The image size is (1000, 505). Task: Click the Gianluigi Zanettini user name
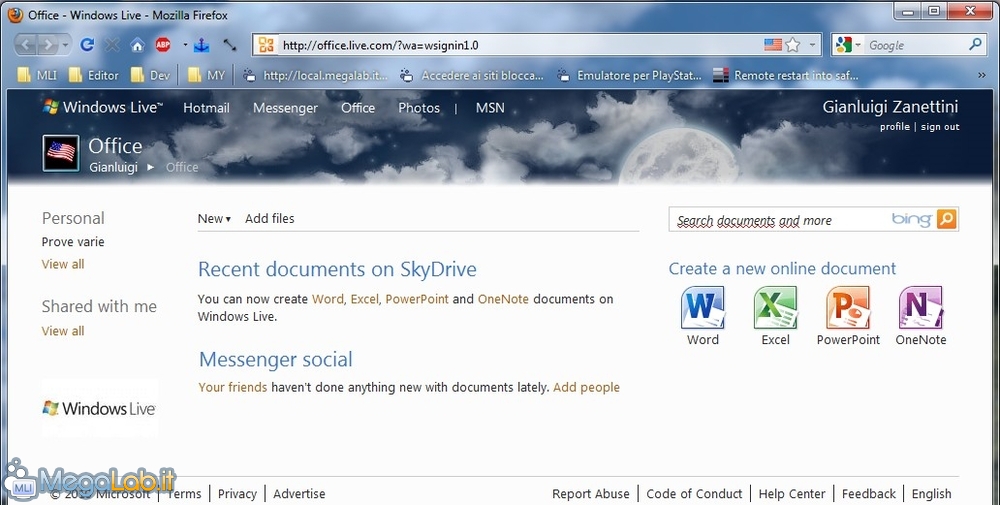(x=890, y=106)
